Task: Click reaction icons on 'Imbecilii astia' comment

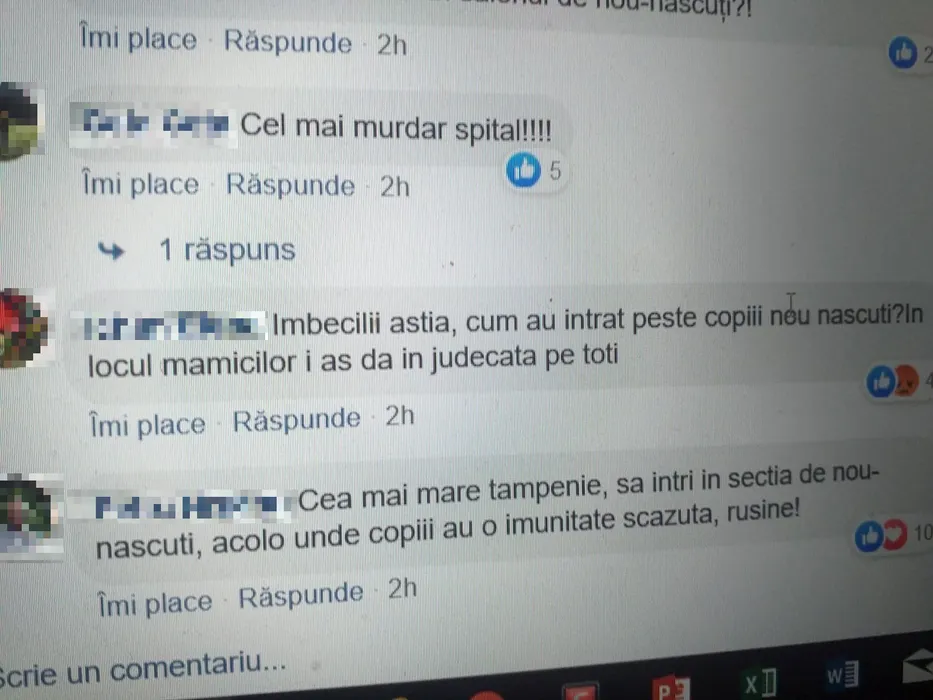Action: tap(893, 381)
